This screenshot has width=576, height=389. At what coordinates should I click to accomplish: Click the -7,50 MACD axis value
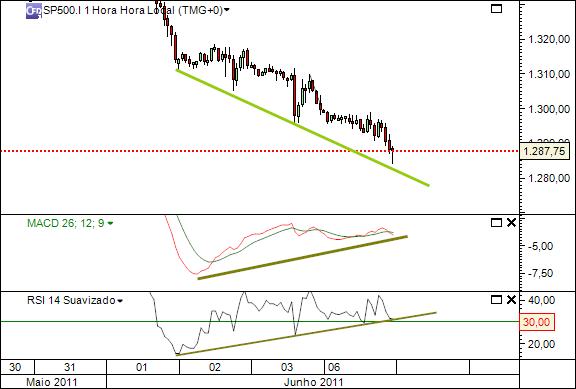coord(540,273)
